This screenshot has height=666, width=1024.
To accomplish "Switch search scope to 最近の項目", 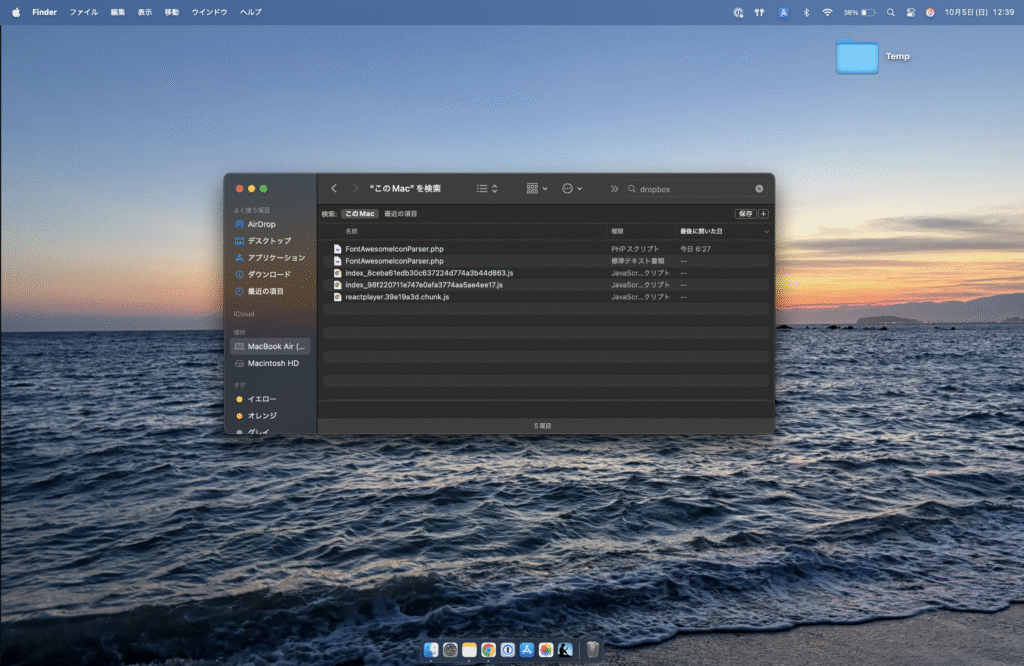I will coord(401,214).
